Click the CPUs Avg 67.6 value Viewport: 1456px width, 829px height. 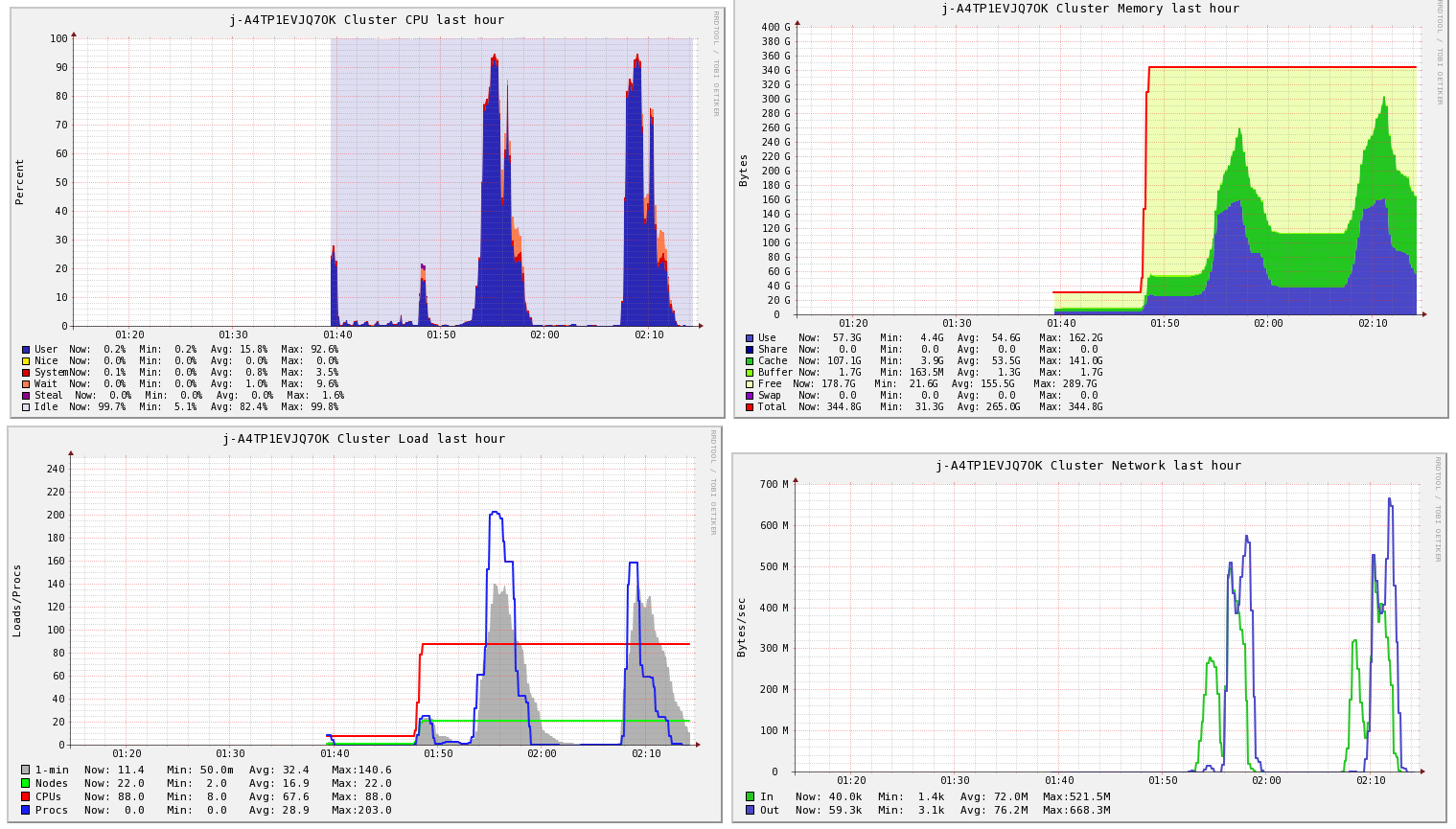[x=296, y=796]
